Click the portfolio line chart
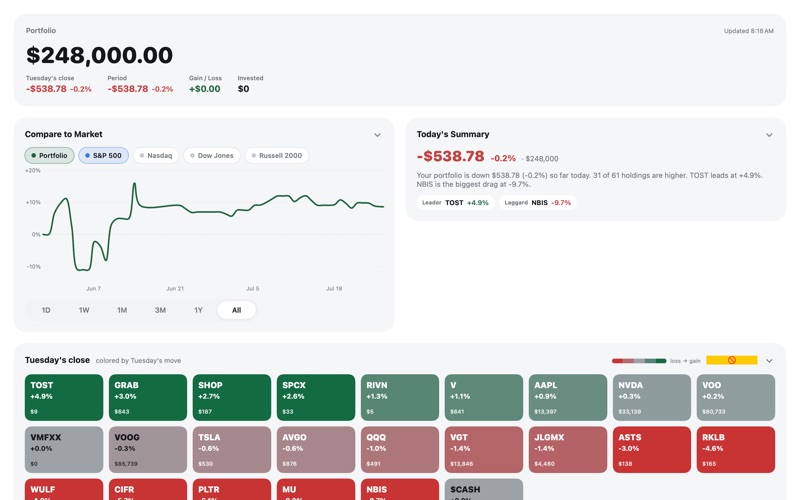The width and height of the screenshot is (800, 500). (x=213, y=226)
